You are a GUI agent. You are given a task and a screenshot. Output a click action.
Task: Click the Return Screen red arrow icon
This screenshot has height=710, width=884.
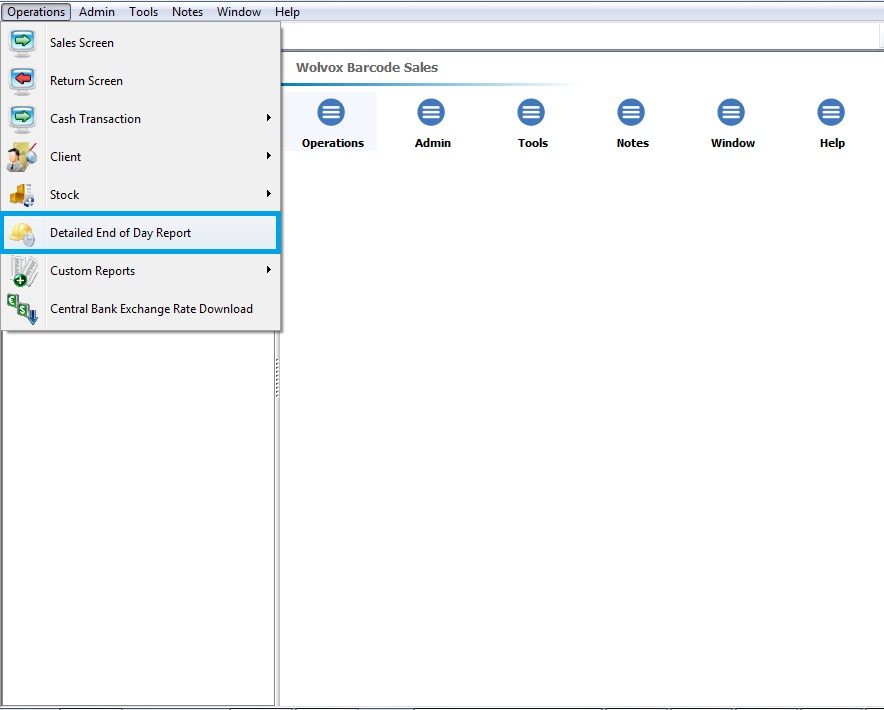click(x=23, y=81)
